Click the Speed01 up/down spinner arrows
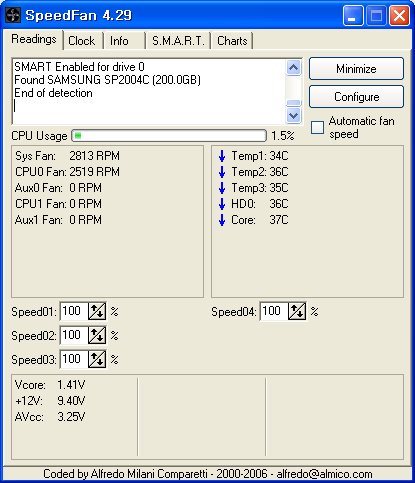The image size is (415, 483). [x=97, y=311]
